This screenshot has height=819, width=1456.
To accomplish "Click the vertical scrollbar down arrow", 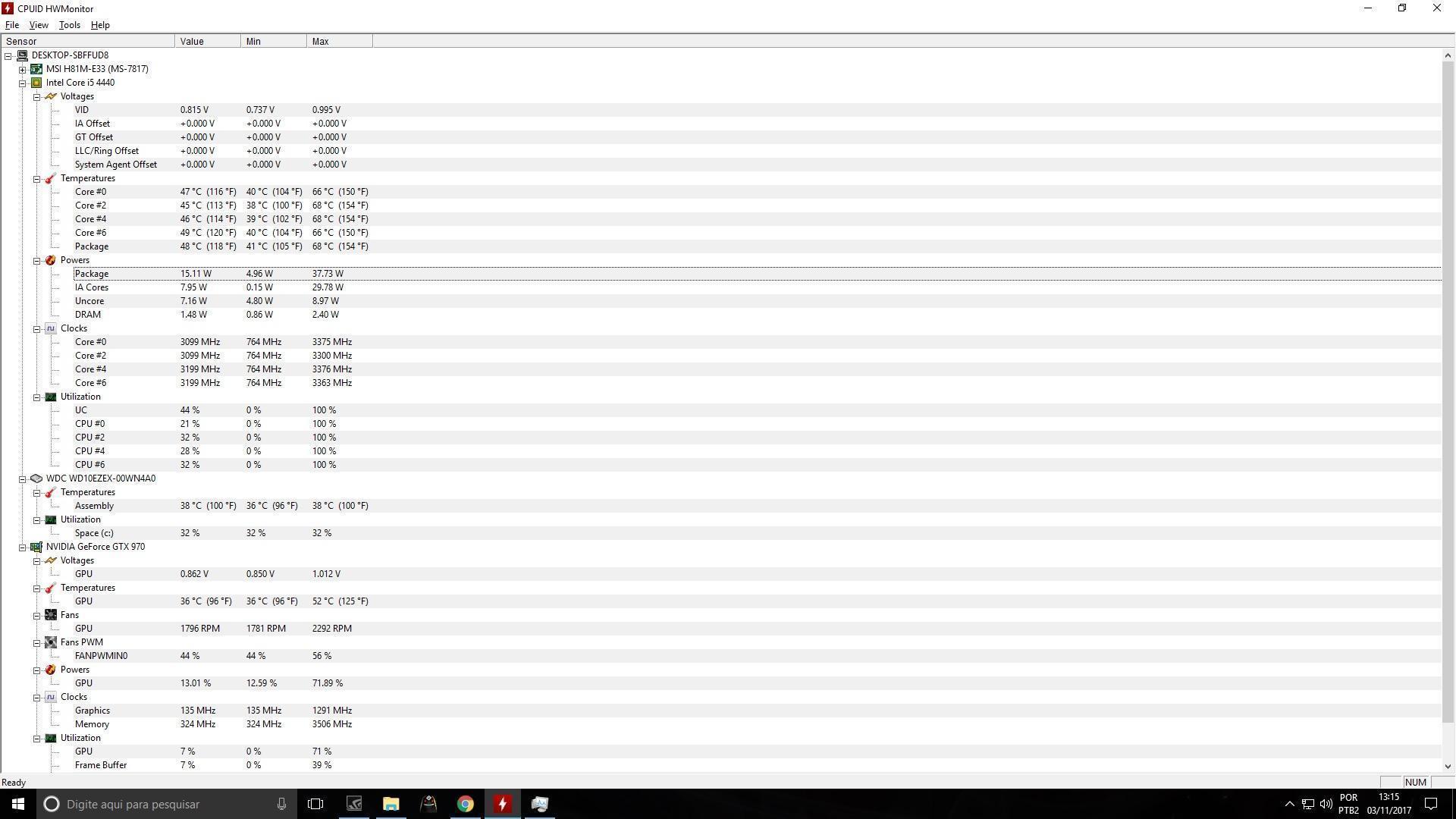I will point(1448,766).
